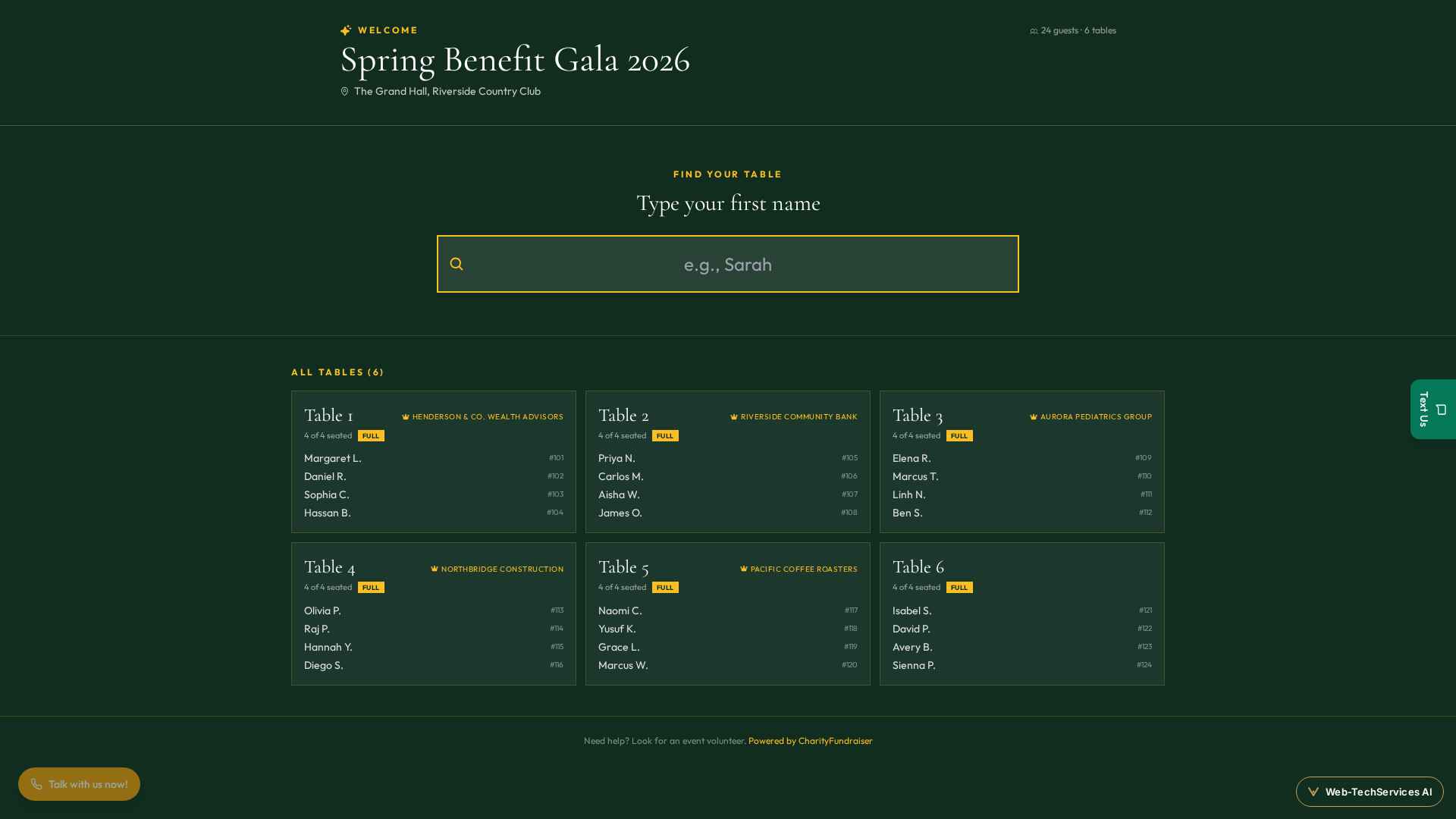
Task: Follow the Powered by CharityFundraiser link
Action: coord(811,741)
